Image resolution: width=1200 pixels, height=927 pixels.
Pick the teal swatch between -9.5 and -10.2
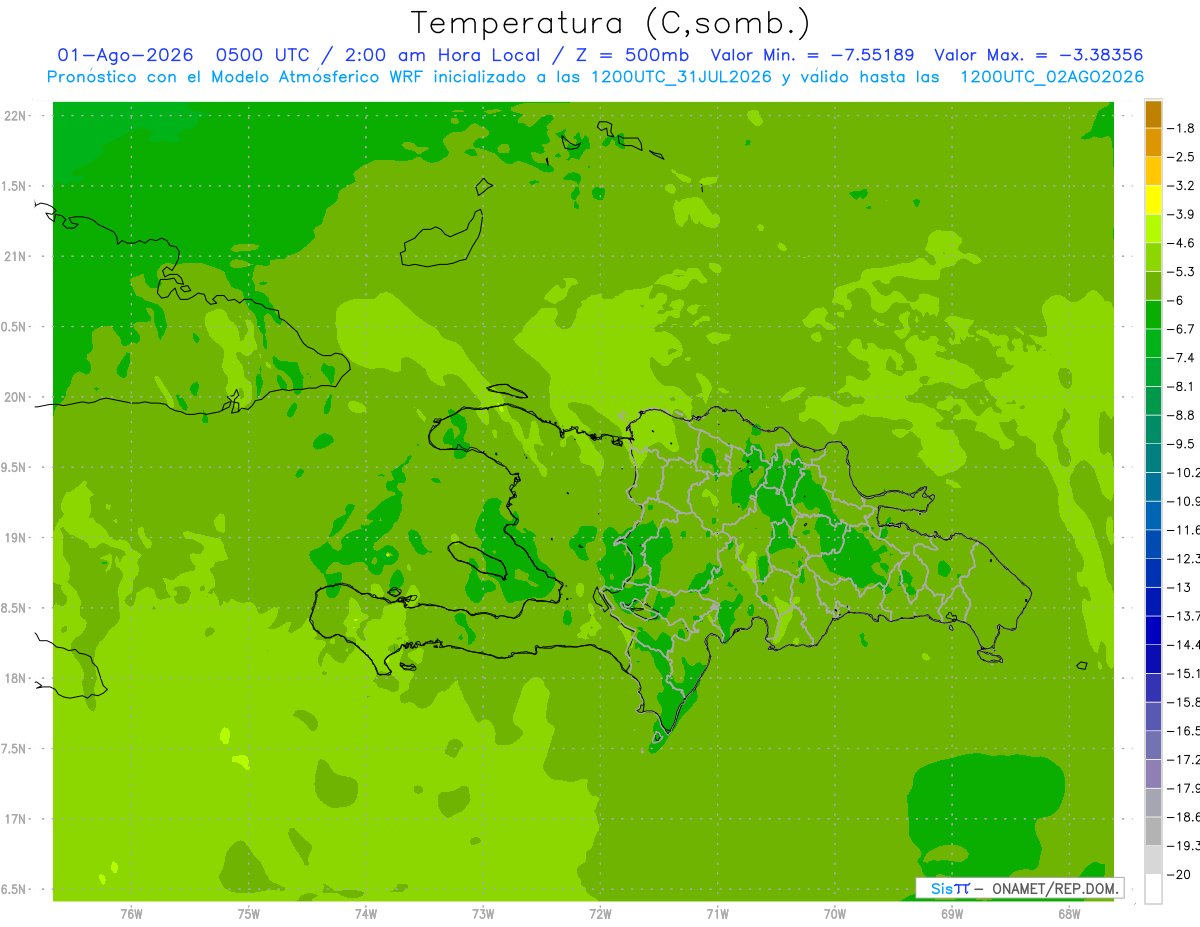tap(1153, 458)
